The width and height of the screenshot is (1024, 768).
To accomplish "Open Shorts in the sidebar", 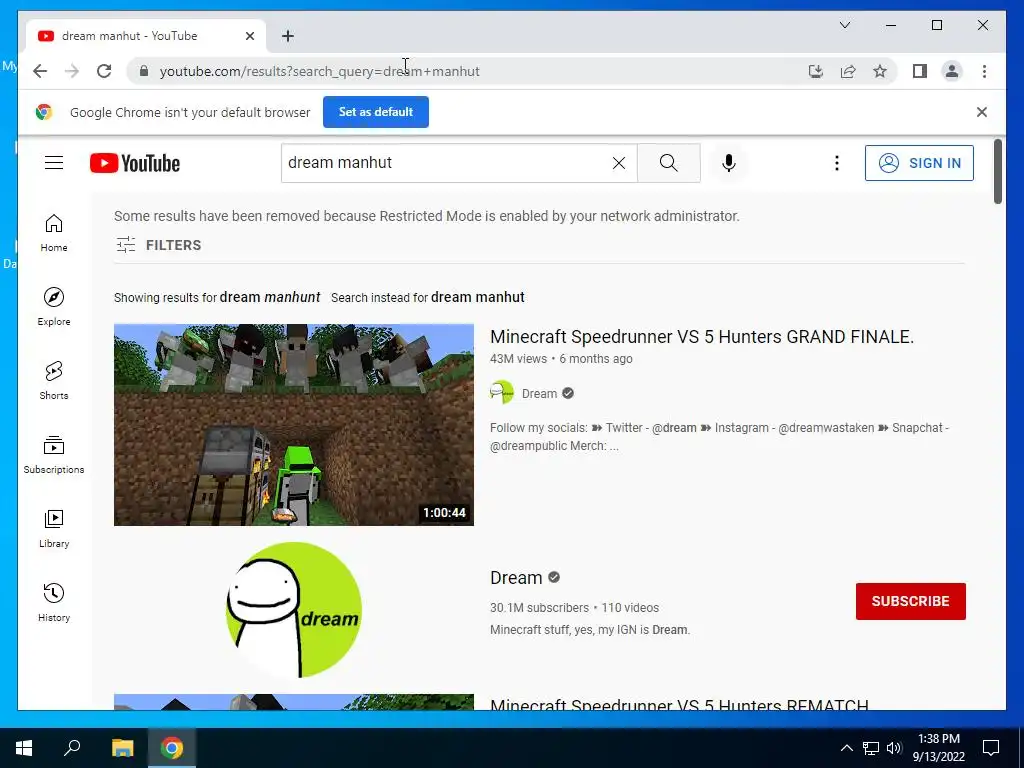I will pos(54,381).
